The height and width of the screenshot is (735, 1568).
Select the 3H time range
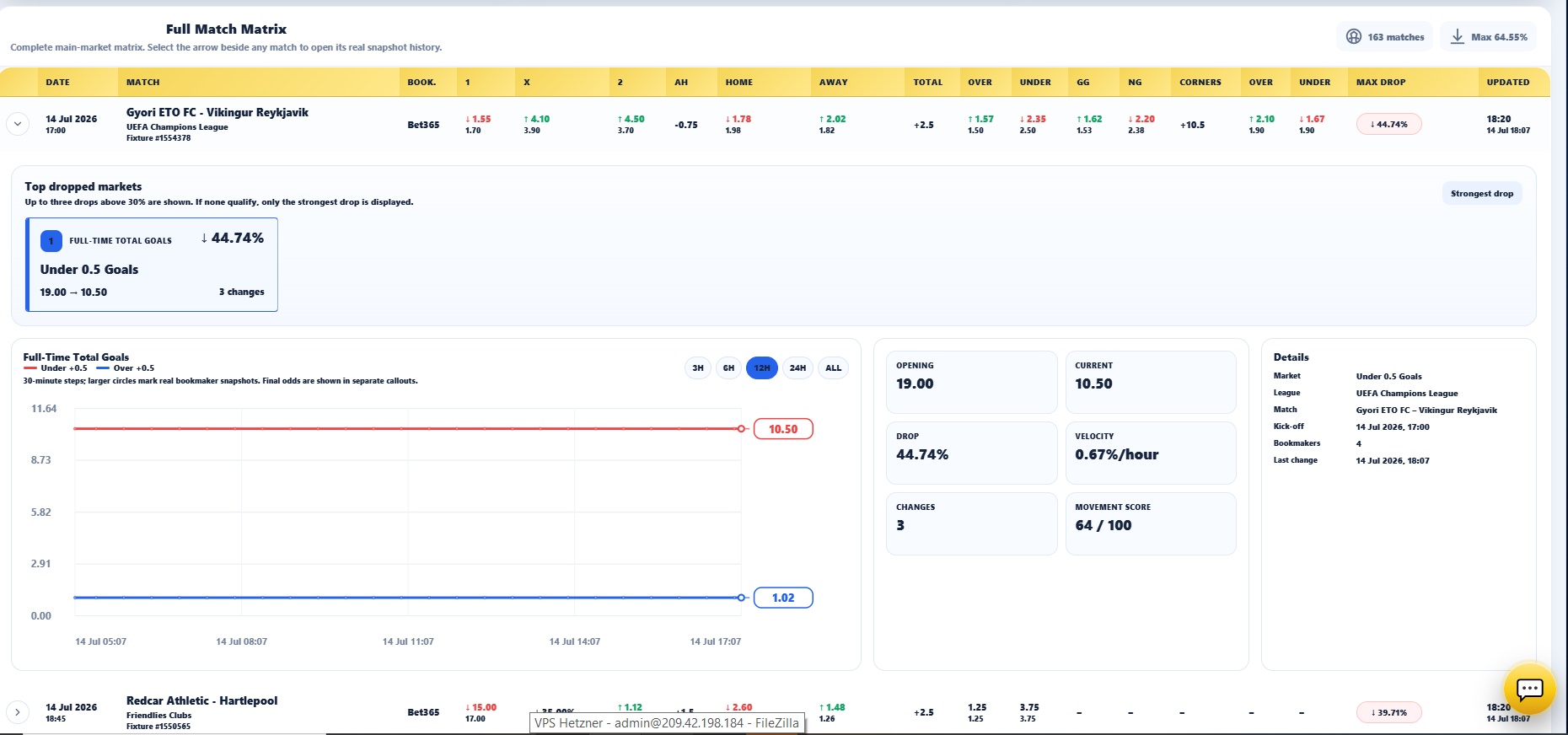coord(698,368)
